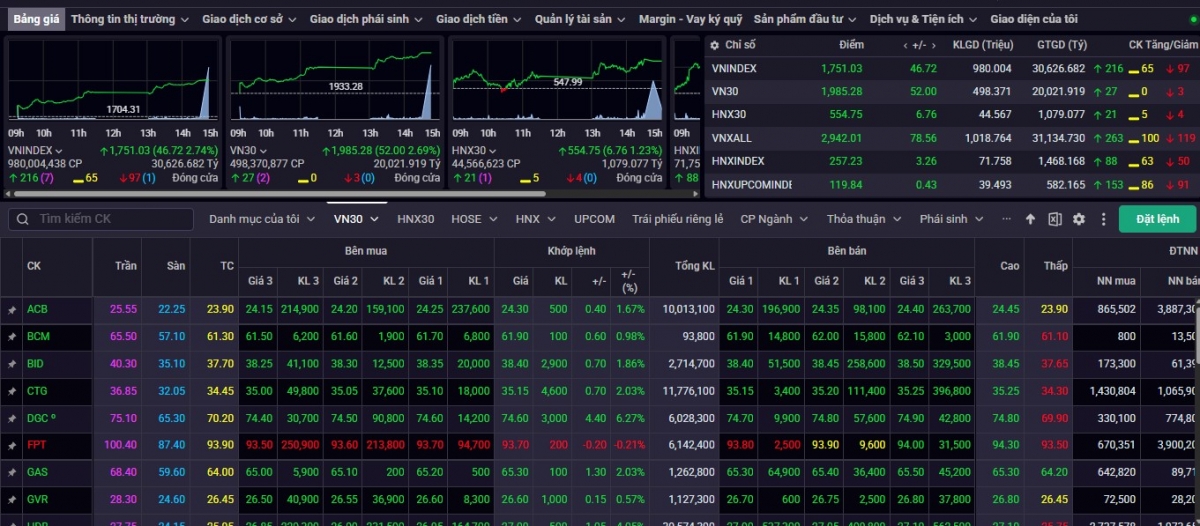1200x526 pixels.
Task: Click the gear icon beside Chỉ số
Action: (714, 45)
